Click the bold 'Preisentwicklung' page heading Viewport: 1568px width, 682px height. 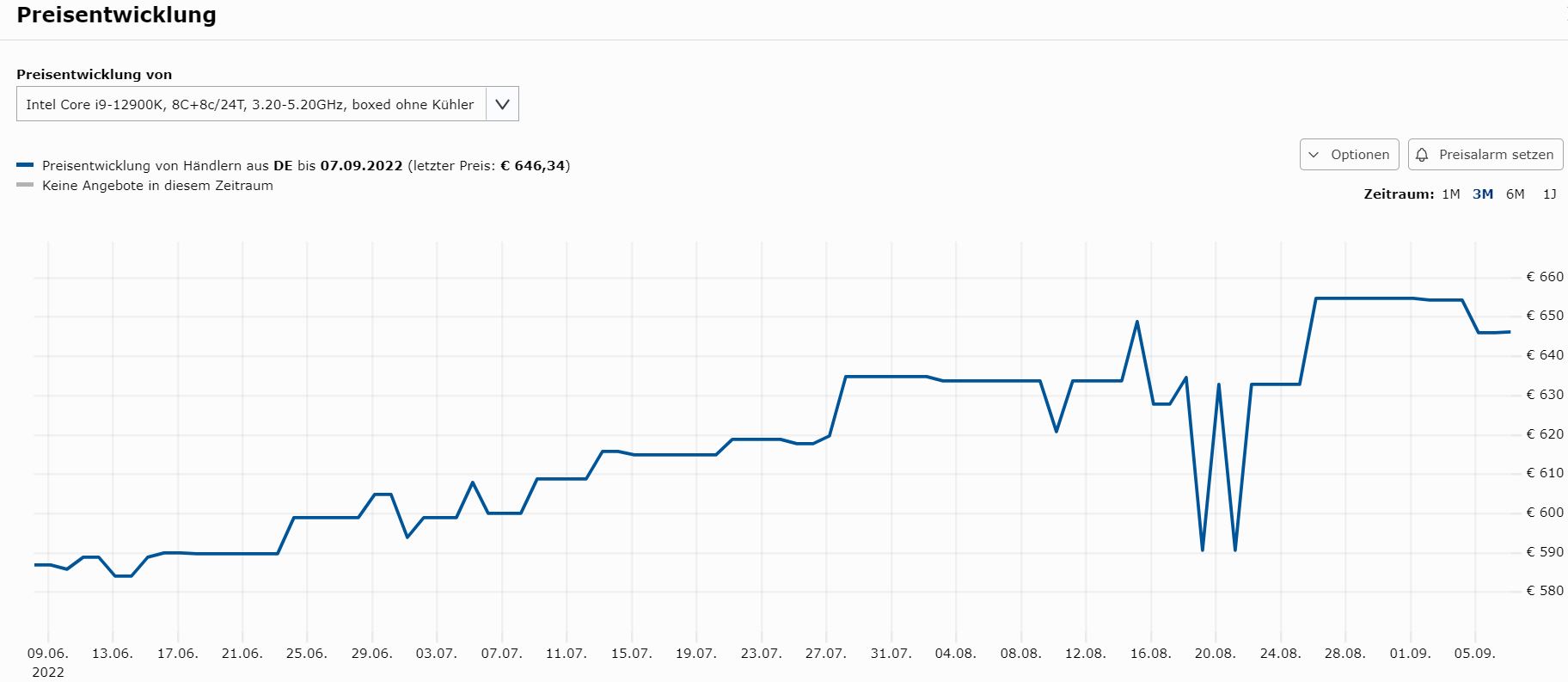[117, 15]
